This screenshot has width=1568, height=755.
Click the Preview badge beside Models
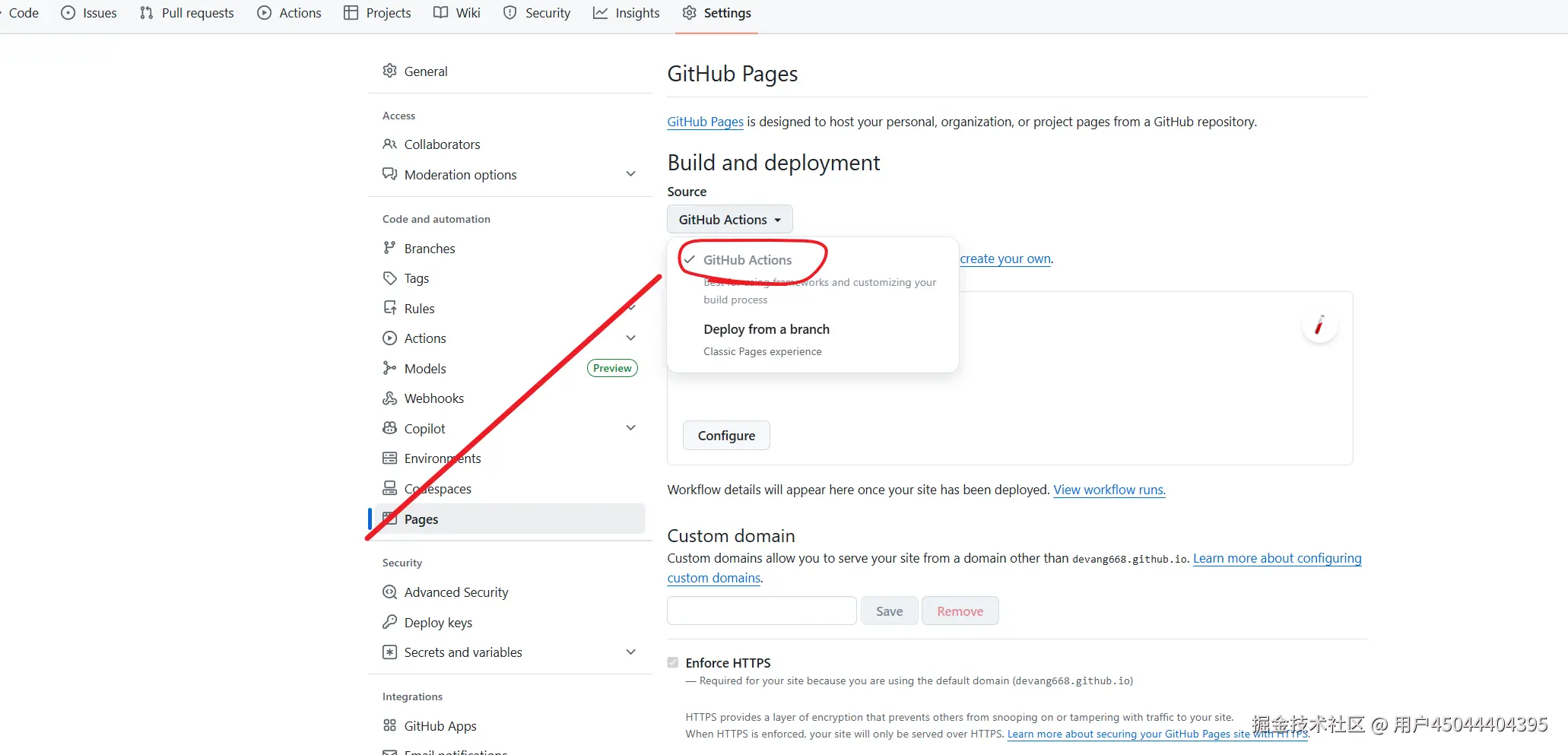click(612, 368)
